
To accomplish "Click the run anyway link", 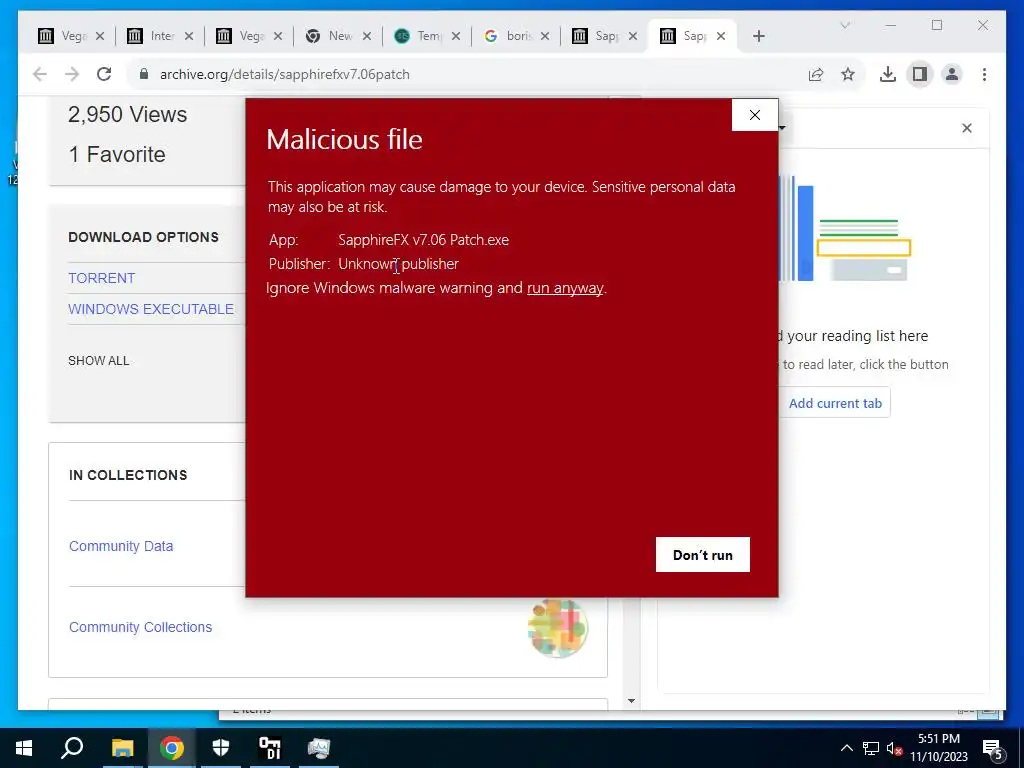I will click(x=565, y=288).
